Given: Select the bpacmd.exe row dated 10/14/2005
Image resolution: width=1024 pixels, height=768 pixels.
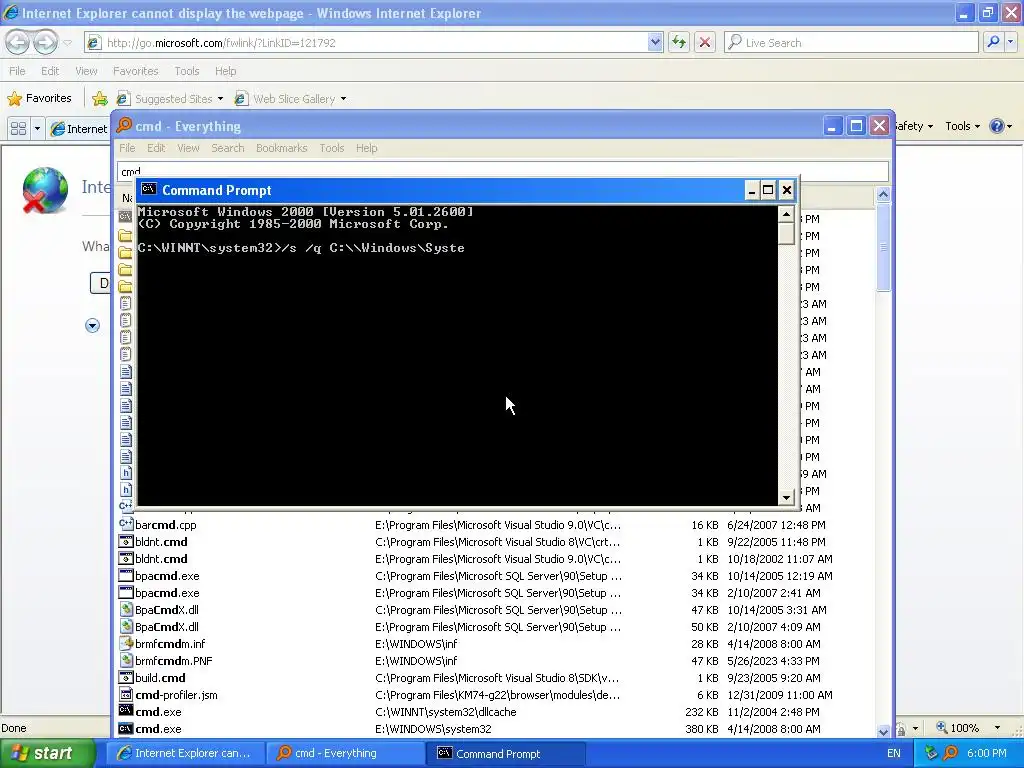Looking at the screenshot, I should (x=495, y=575).
